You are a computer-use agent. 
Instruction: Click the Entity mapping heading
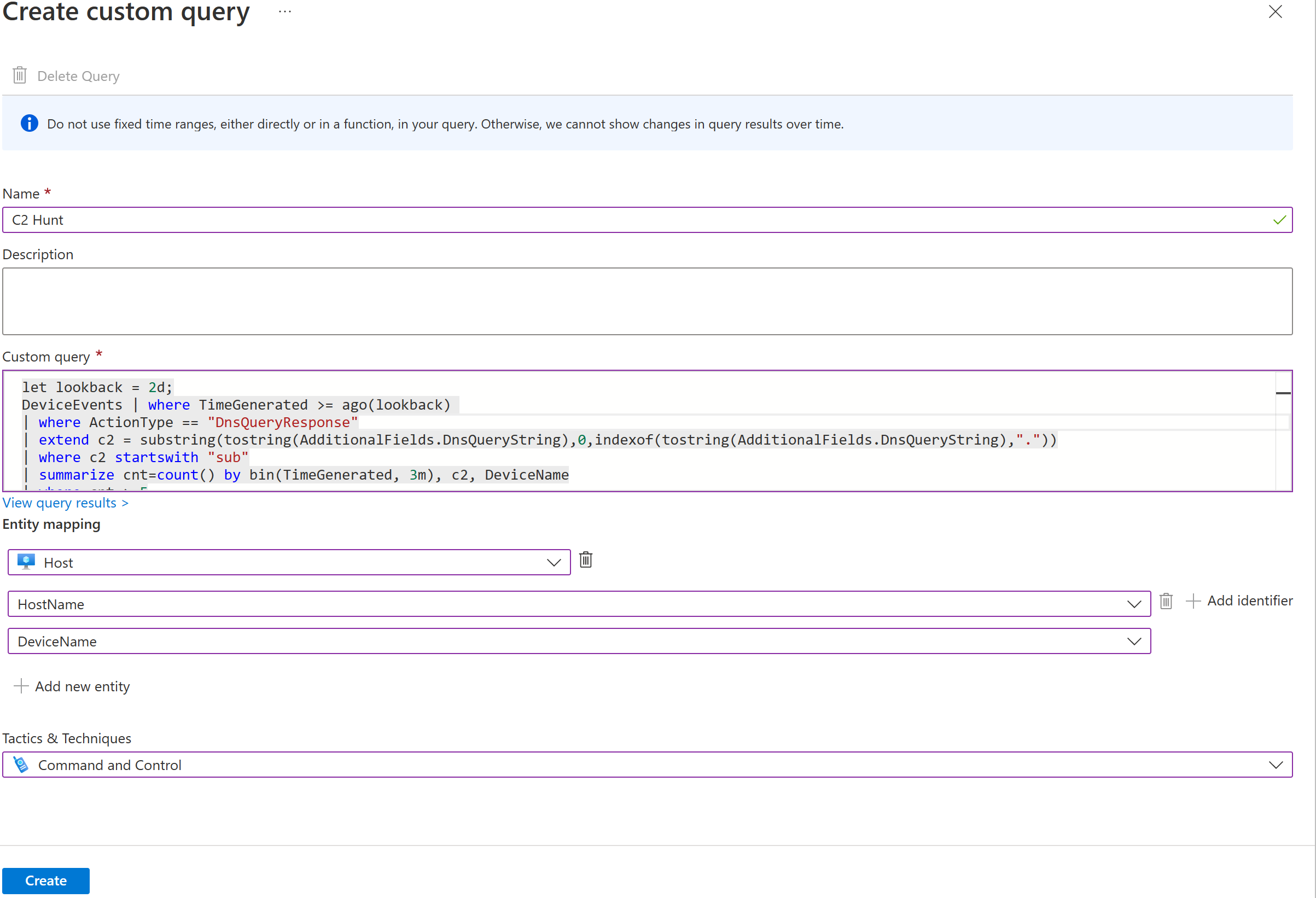tap(51, 524)
